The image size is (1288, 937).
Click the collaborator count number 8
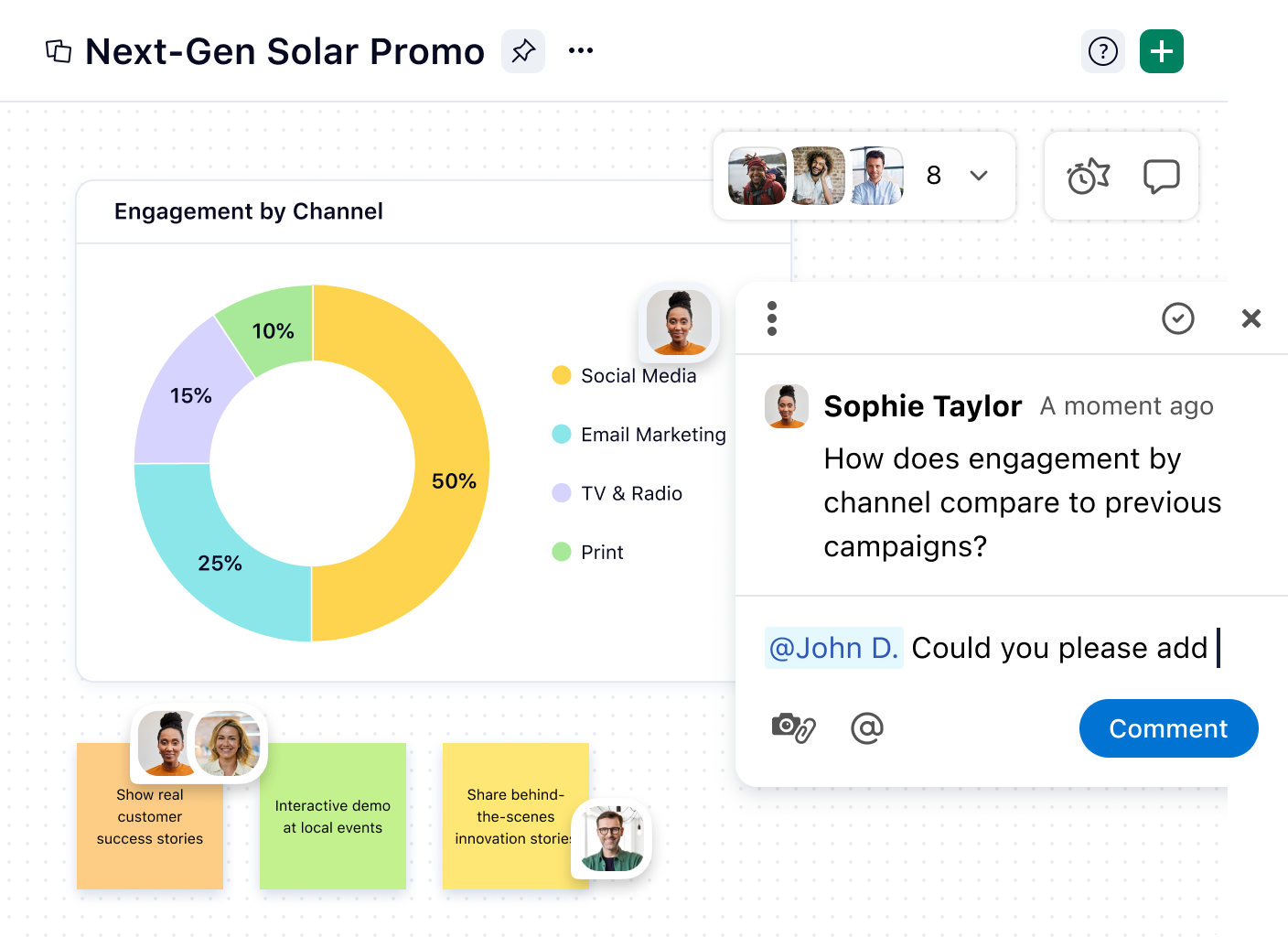click(x=933, y=176)
